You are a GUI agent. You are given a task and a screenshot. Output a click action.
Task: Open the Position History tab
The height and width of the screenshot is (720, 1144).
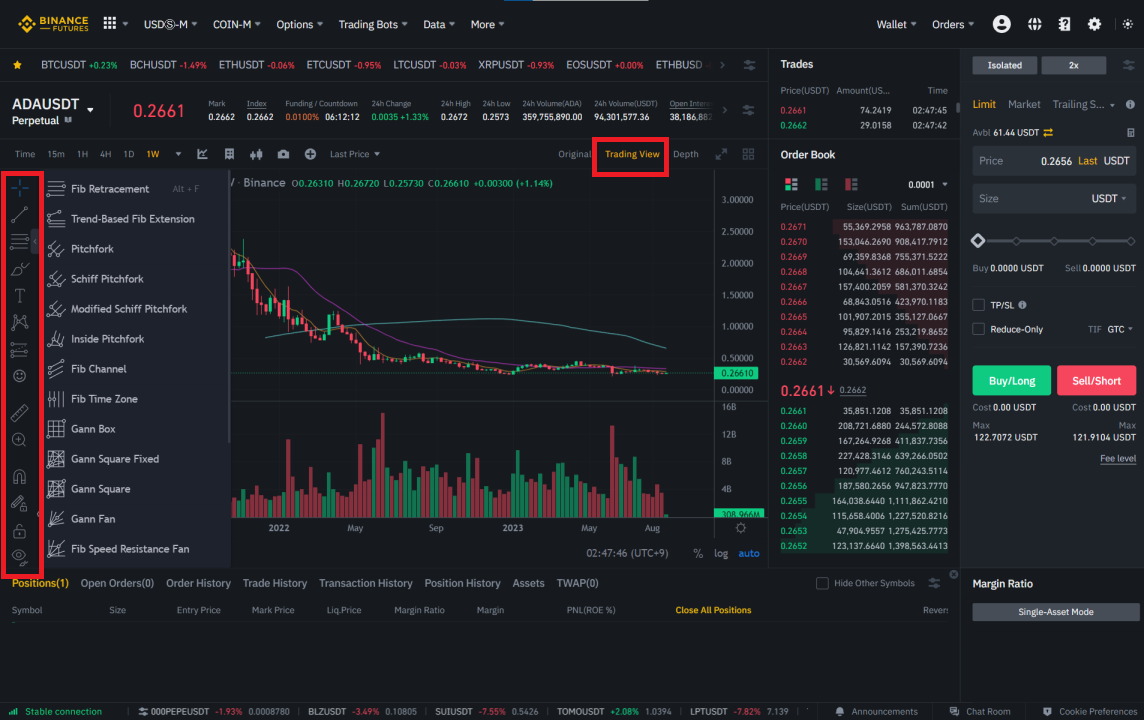pos(463,583)
